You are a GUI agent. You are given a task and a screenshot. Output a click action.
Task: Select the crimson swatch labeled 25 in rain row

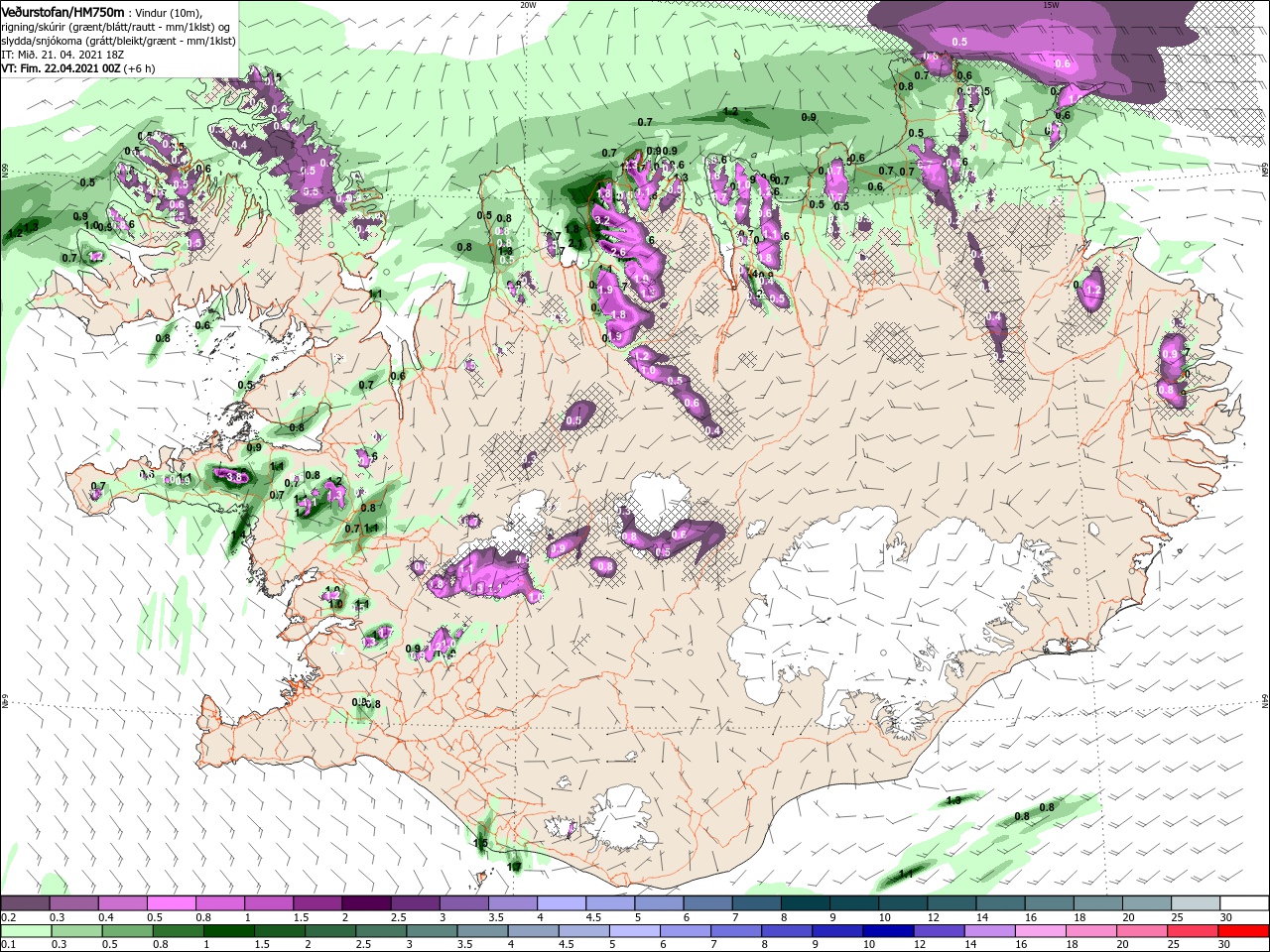click(x=1192, y=931)
